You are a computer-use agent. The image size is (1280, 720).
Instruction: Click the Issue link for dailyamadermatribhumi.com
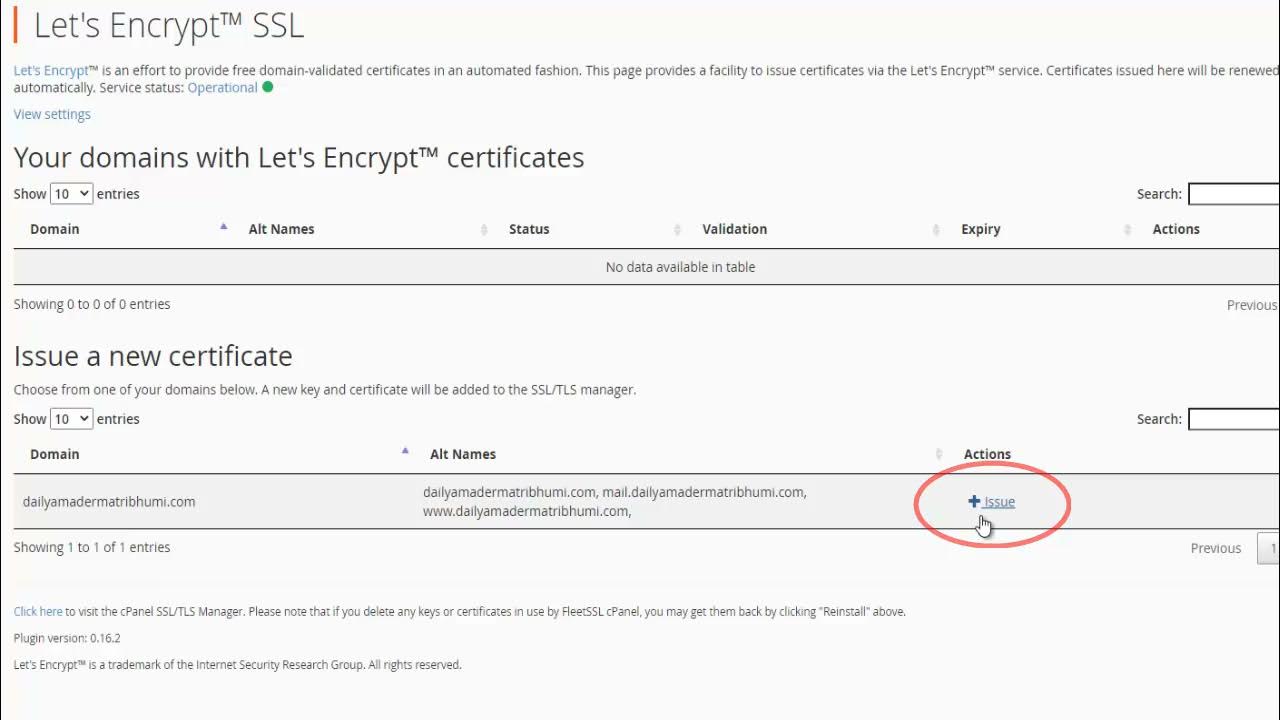coord(999,502)
